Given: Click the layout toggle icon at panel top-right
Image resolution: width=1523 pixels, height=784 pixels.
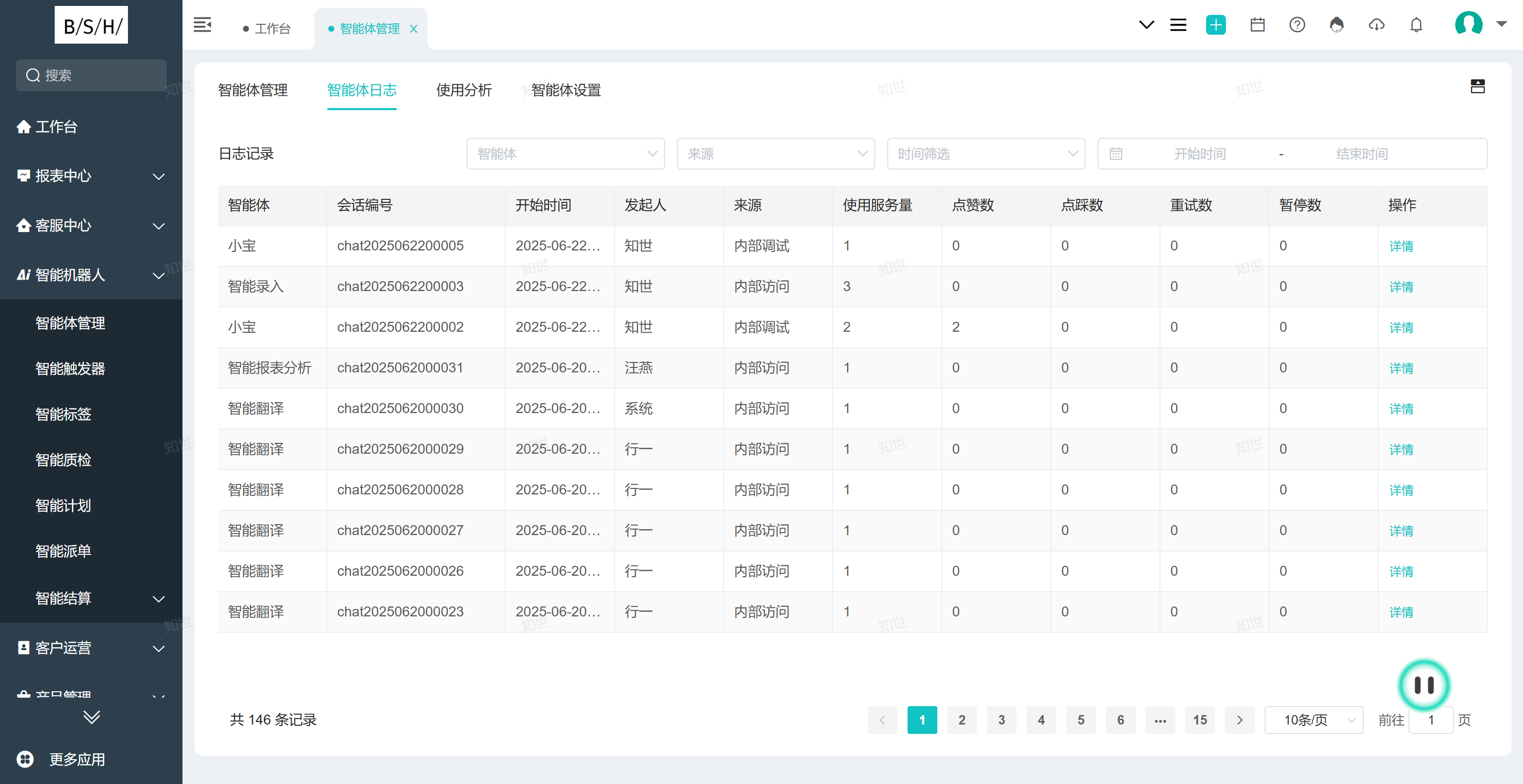Looking at the screenshot, I should click(x=1477, y=86).
